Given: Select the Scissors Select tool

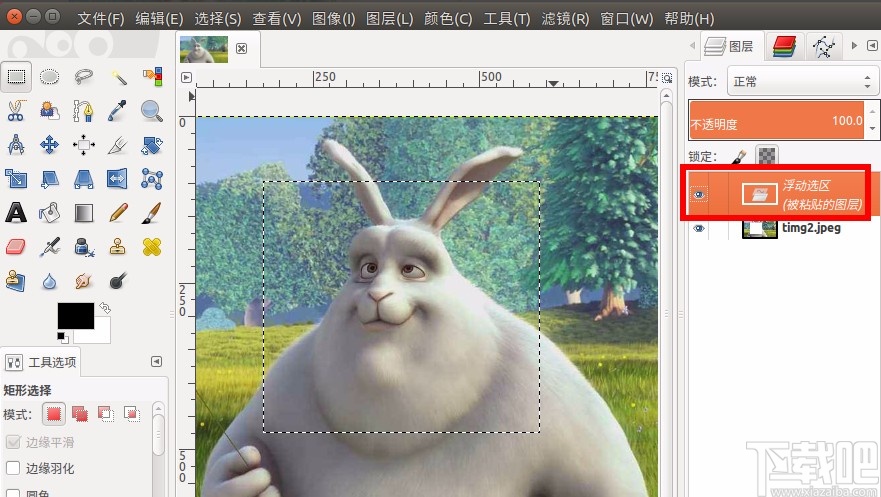Looking at the screenshot, I should click(16, 111).
